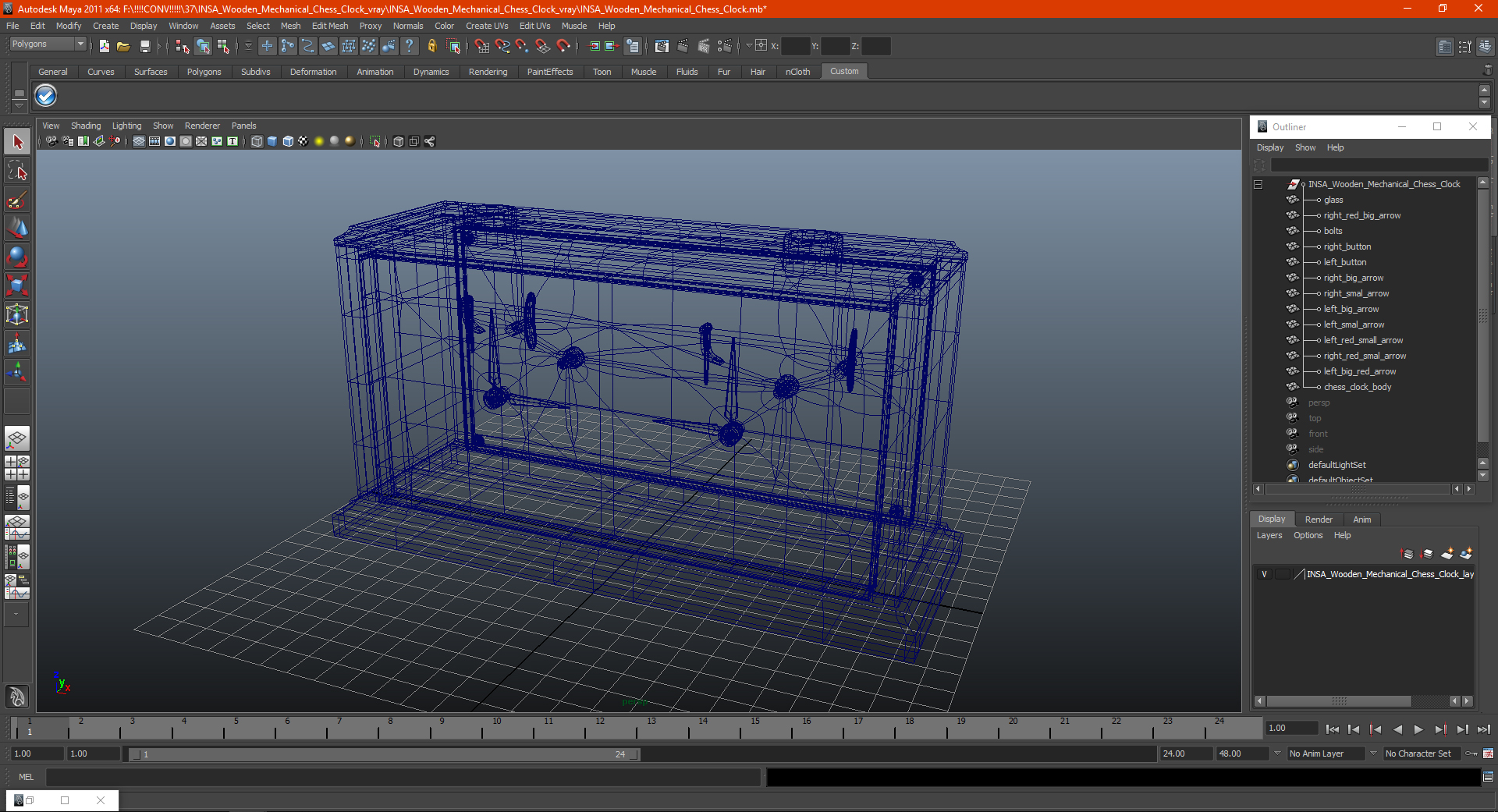Switch to single perspective view layout
This screenshot has width=1498, height=812.
click(17, 438)
